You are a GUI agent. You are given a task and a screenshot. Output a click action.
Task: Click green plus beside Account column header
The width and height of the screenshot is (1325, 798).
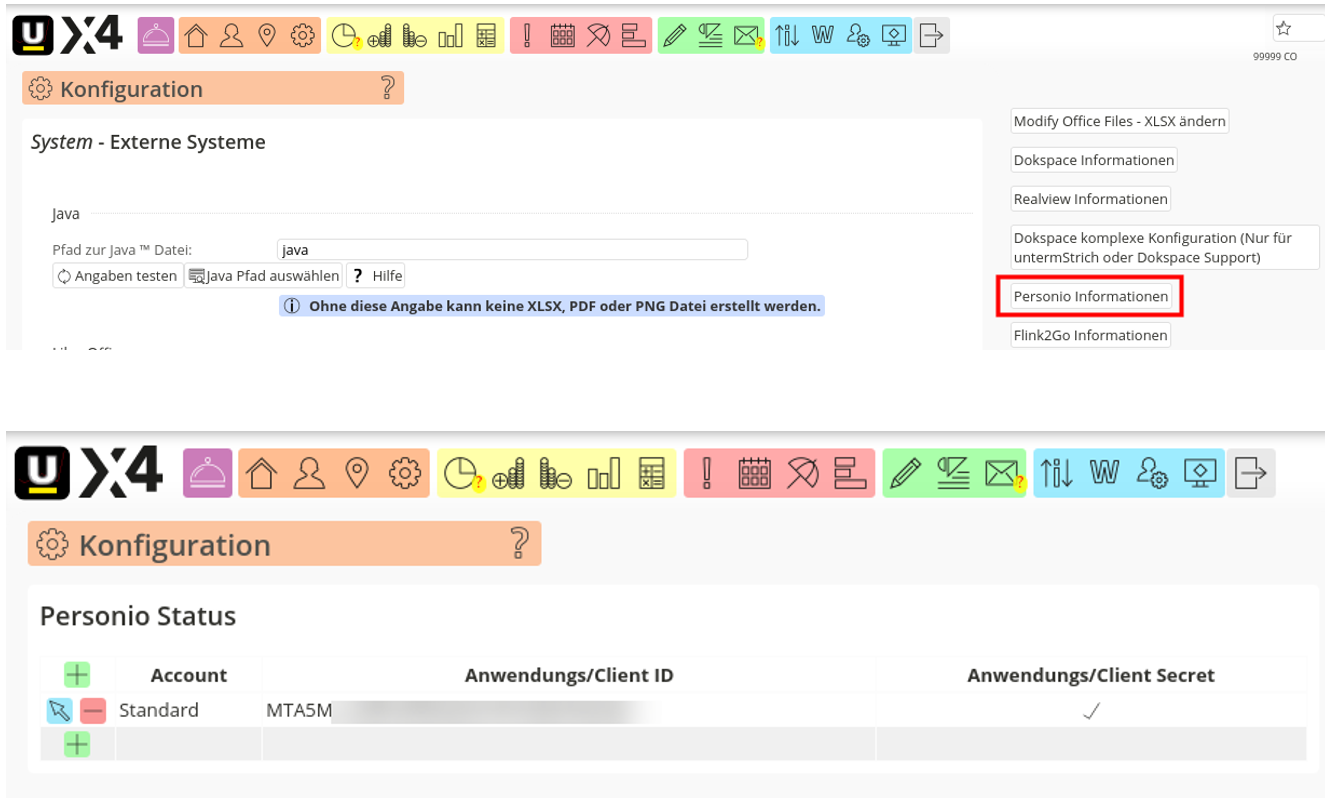coord(77,675)
